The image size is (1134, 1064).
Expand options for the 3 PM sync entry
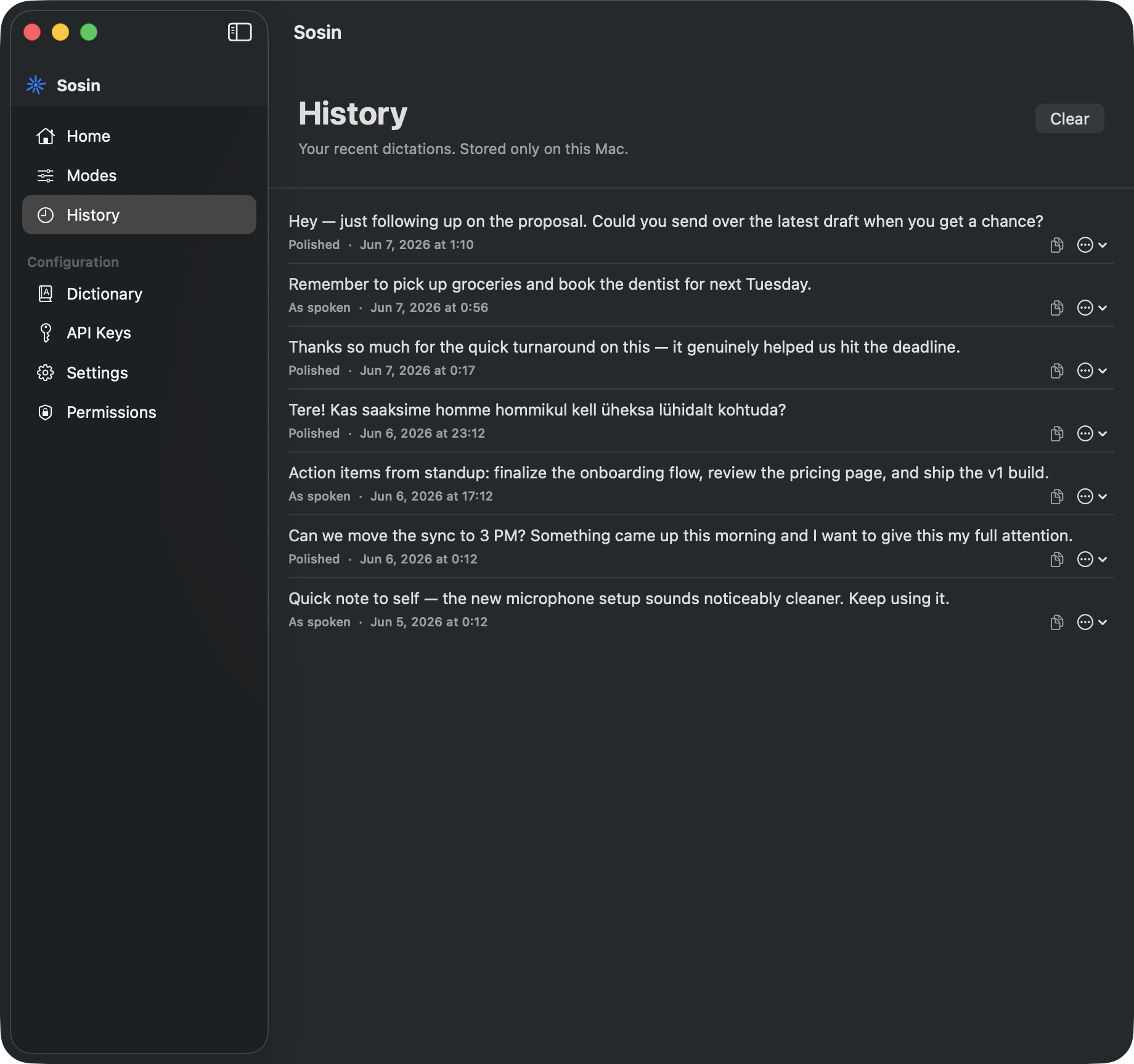click(1092, 560)
